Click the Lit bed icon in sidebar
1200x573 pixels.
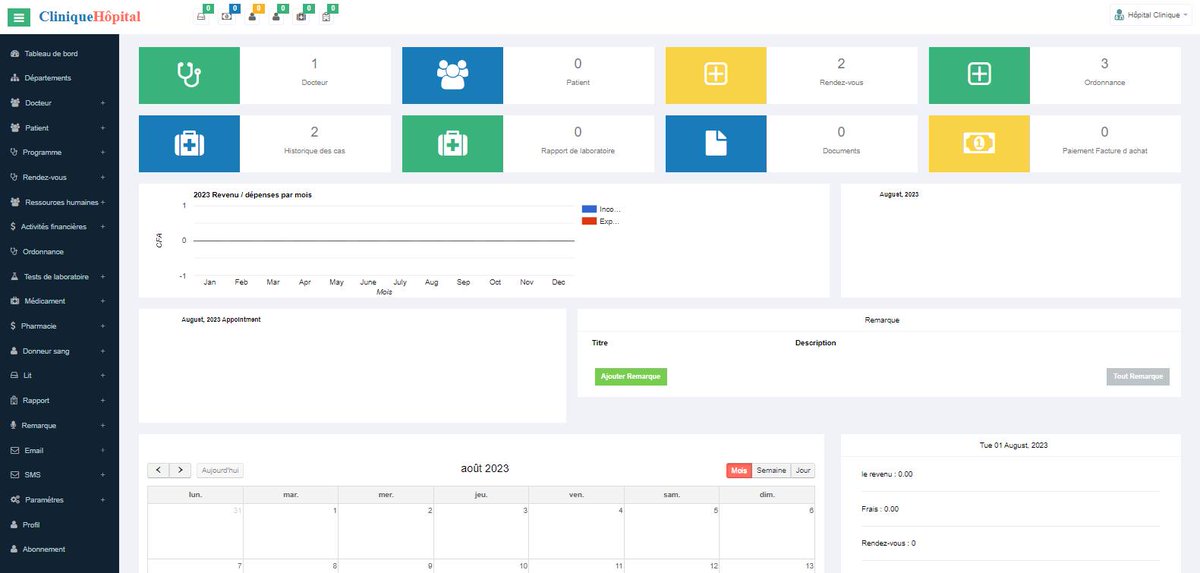point(14,375)
